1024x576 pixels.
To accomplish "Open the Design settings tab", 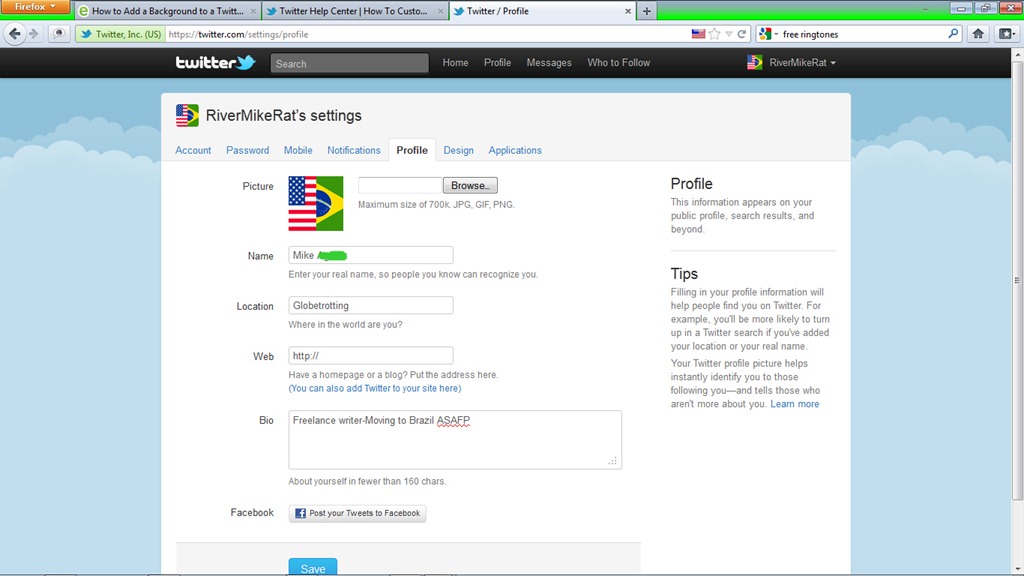I will click(458, 150).
